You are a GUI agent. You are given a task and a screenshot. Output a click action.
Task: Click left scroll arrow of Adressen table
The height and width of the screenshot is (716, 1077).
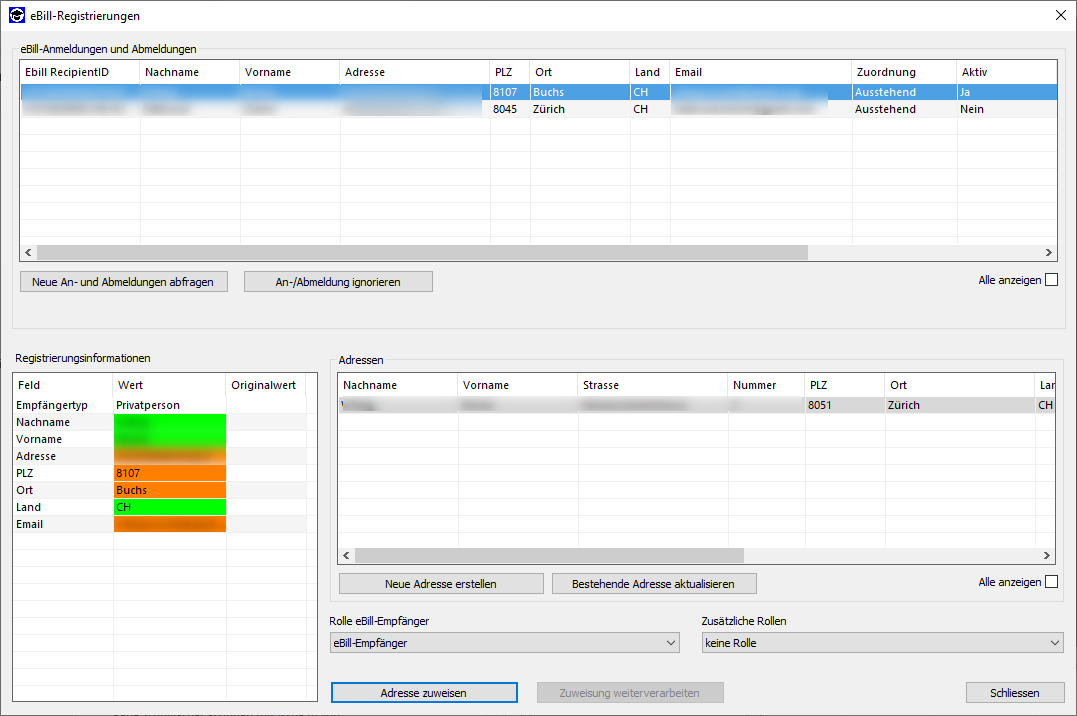[x=346, y=555]
